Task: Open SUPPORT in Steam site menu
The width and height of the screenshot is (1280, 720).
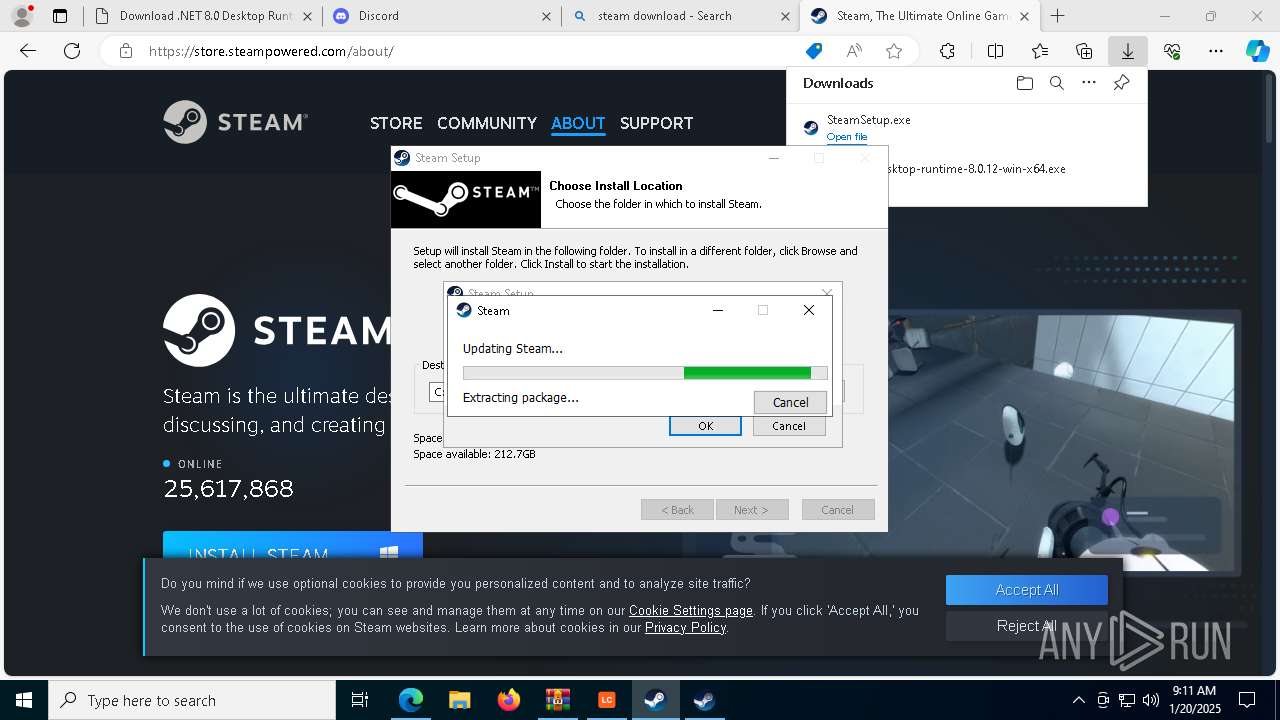Action: click(656, 123)
